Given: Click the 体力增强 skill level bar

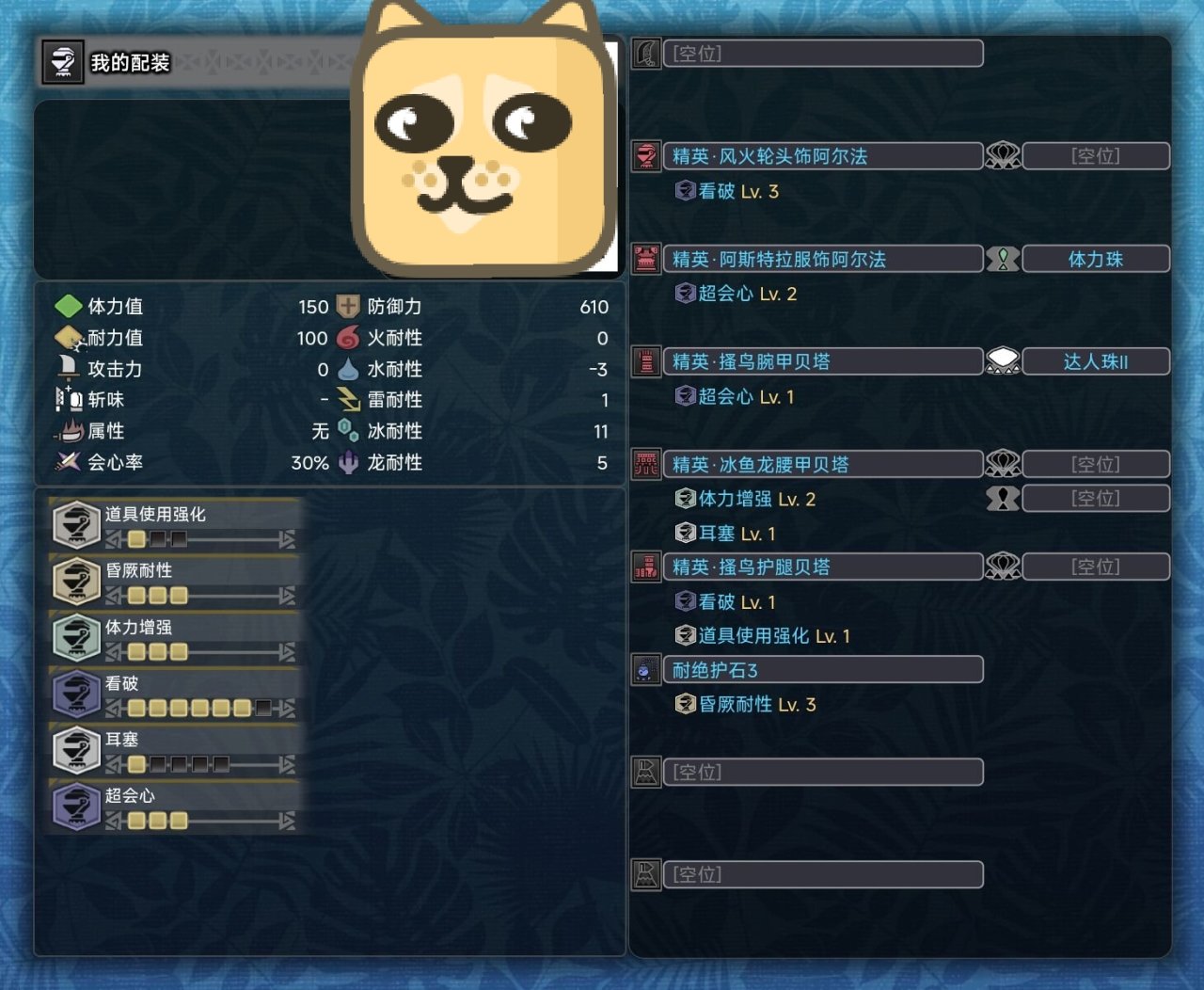Looking at the screenshot, I should (x=200, y=651).
